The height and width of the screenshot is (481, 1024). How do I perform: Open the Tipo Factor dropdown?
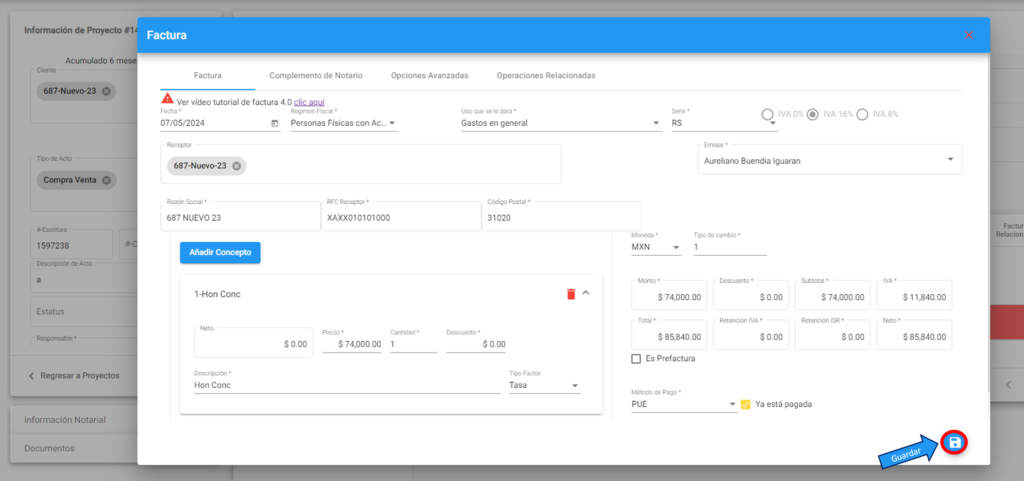[545, 385]
